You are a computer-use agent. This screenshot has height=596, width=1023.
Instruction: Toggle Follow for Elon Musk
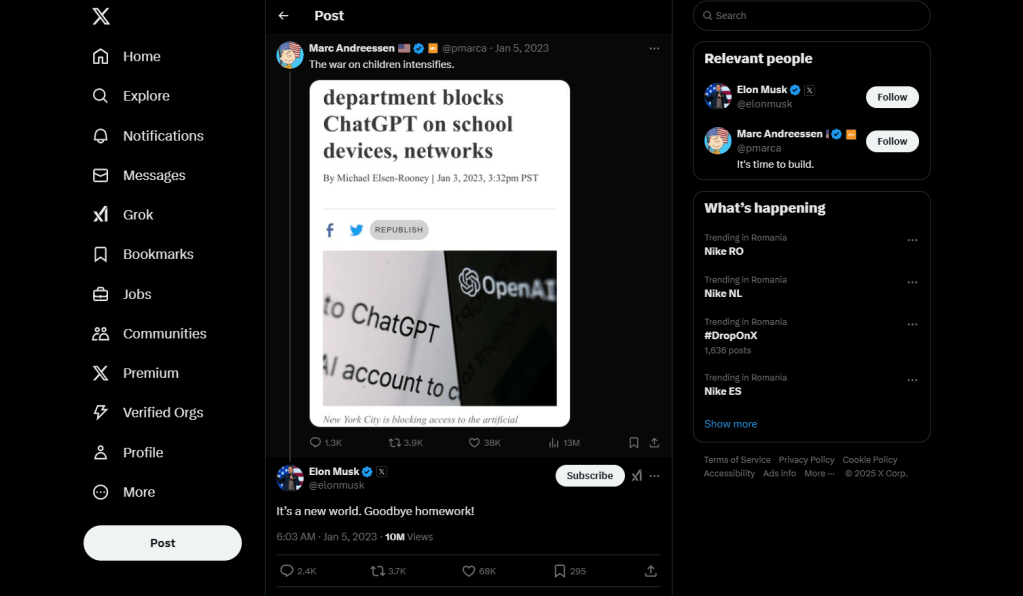tap(892, 97)
